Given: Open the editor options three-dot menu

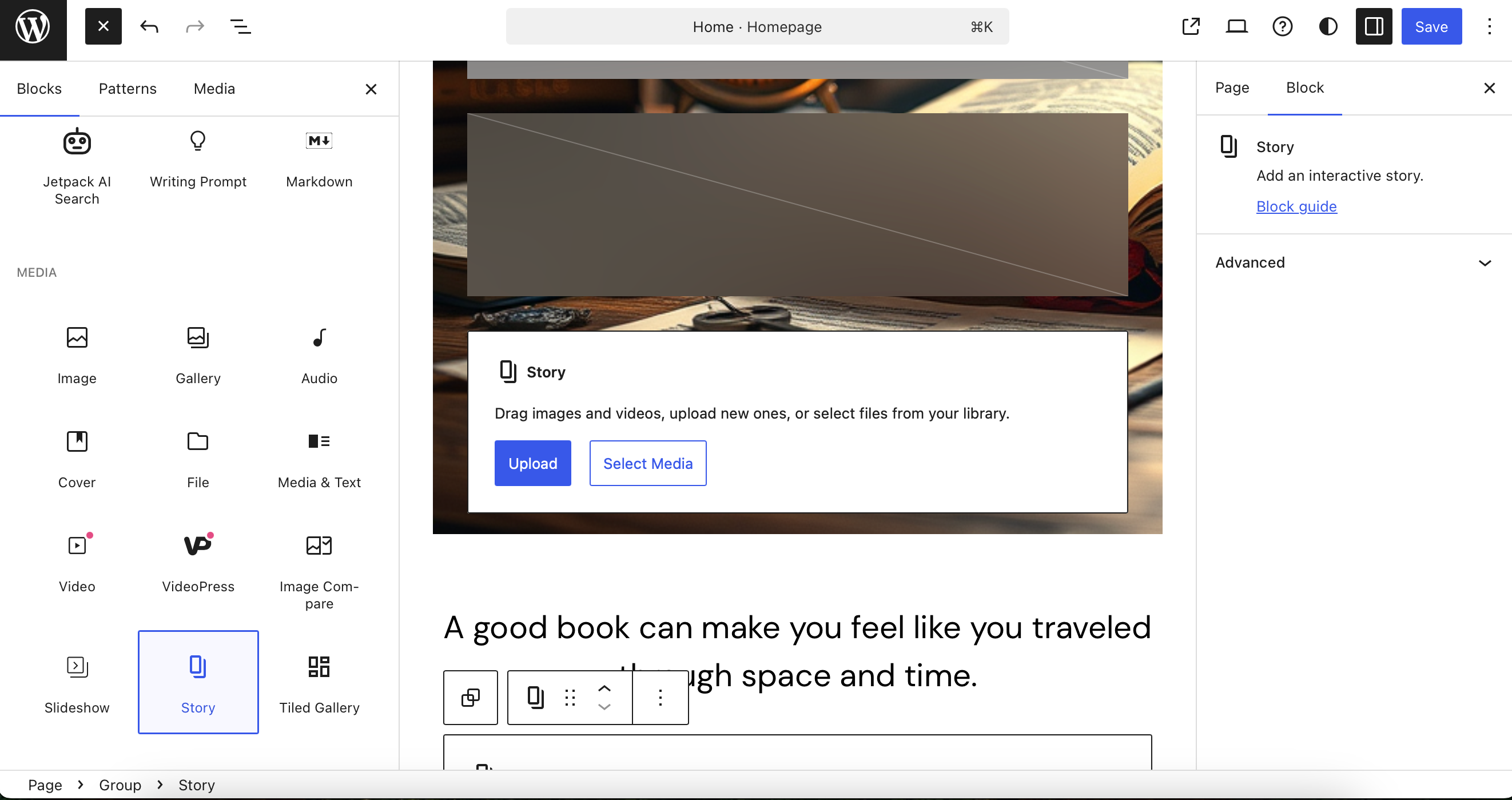Looking at the screenshot, I should coord(1489,26).
